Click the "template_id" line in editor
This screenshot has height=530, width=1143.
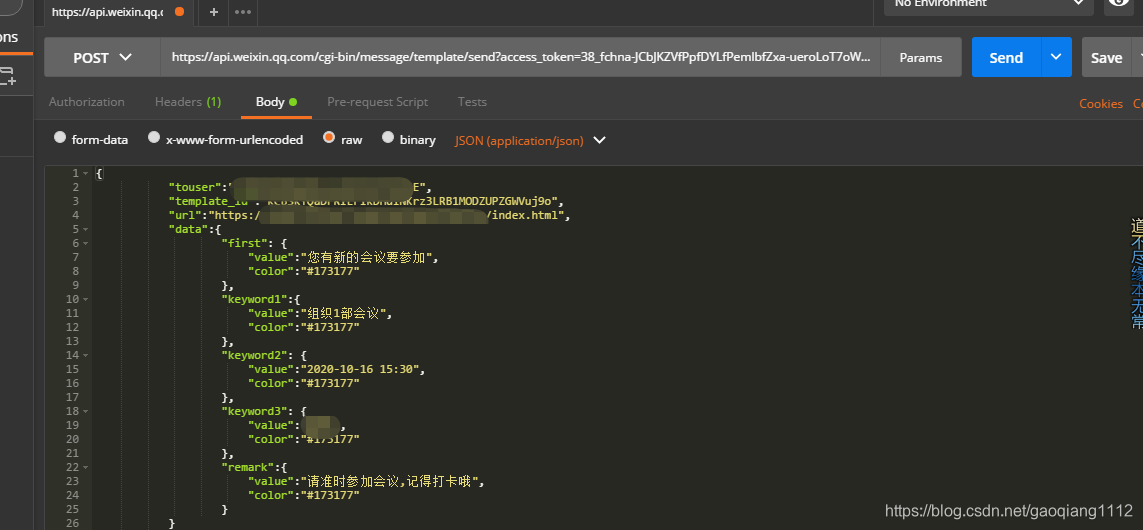pyautogui.click(x=364, y=201)
